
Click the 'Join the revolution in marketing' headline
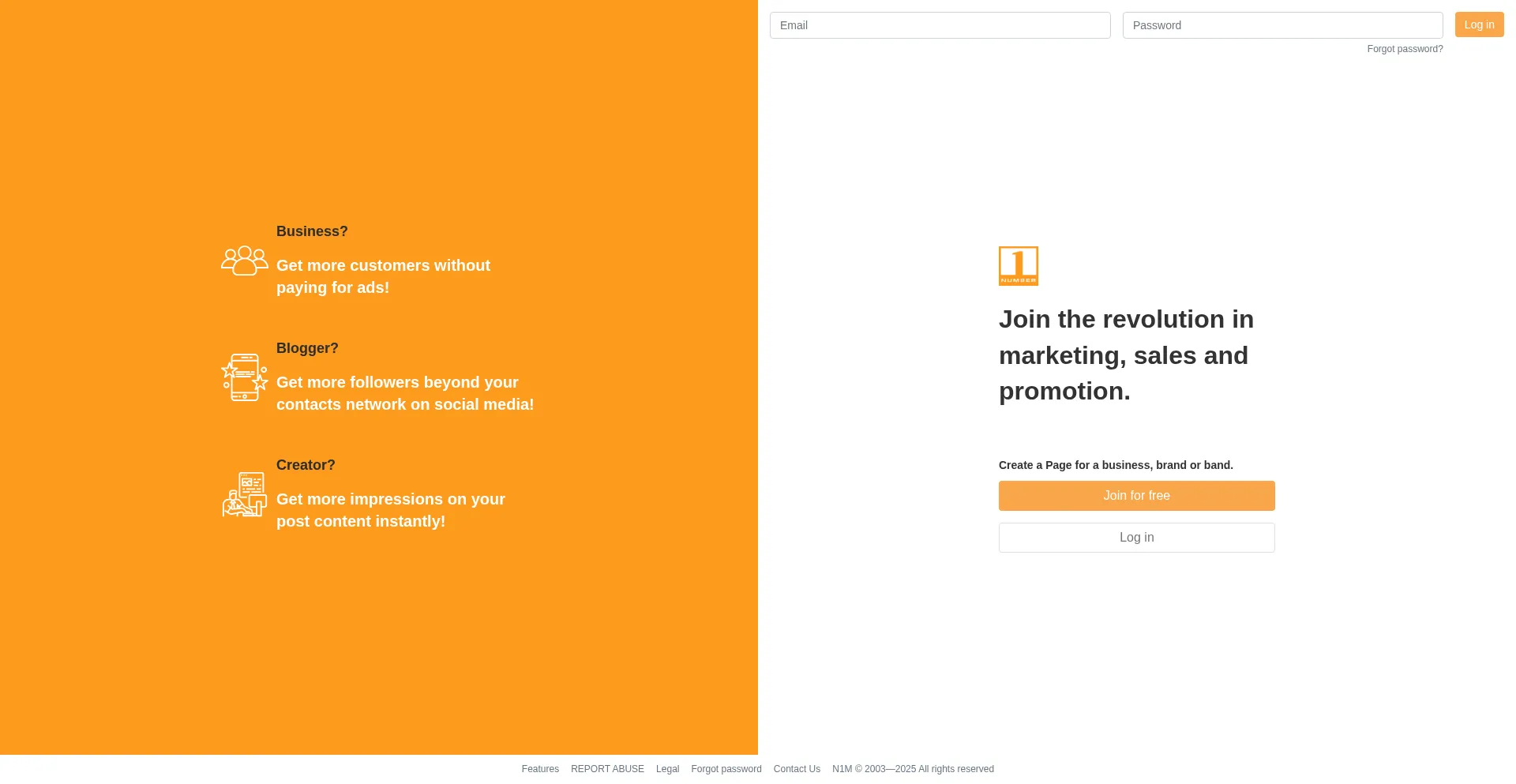pos(1126,355)
